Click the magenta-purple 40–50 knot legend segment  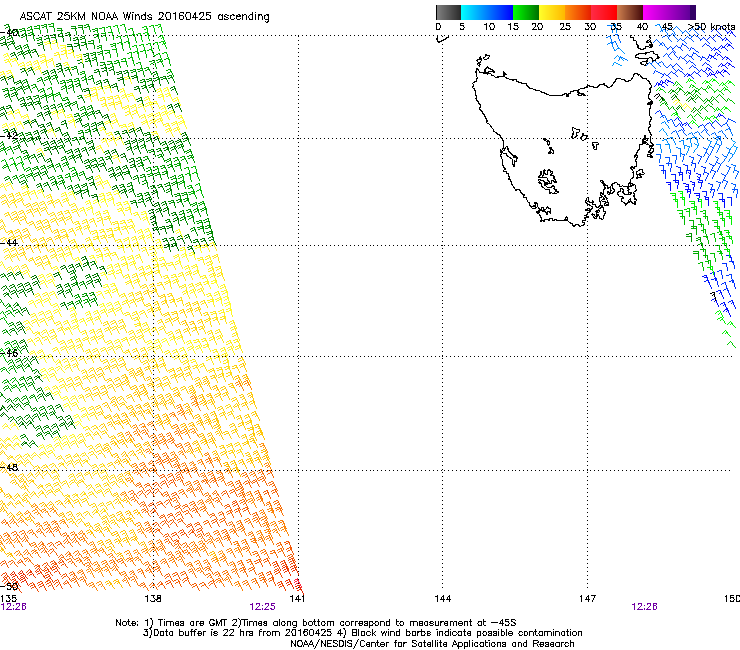click(x=669, y=12)
